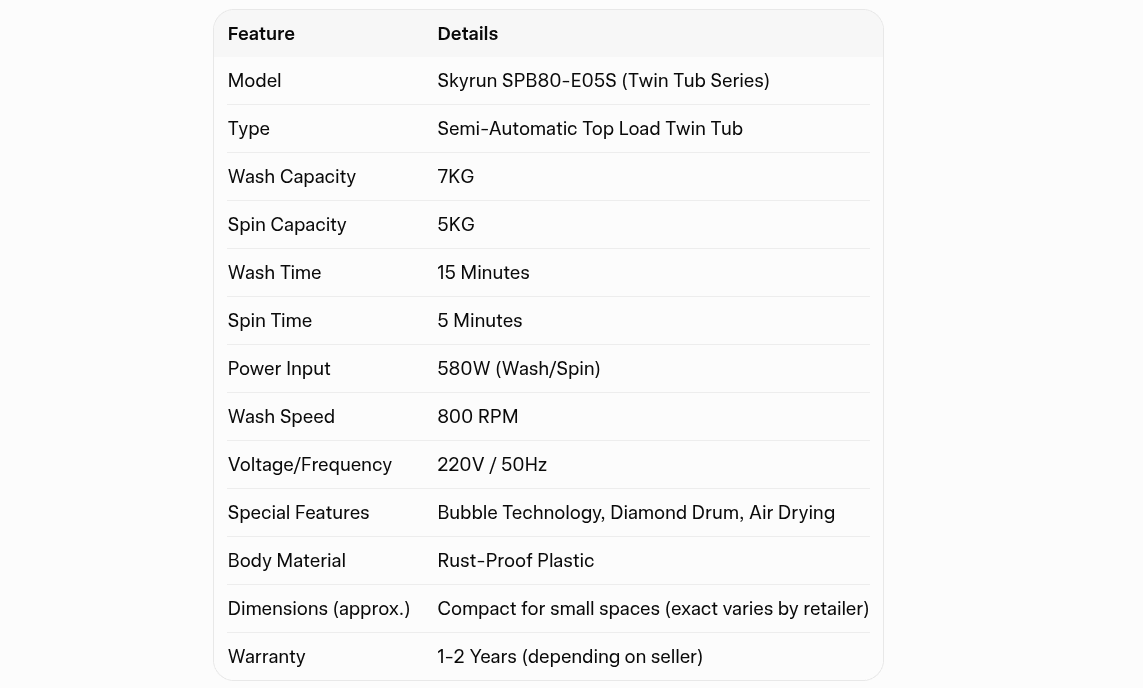1143x688 pixels.
Task: Click the Bubble Technology special features cell
Action: 635,513
